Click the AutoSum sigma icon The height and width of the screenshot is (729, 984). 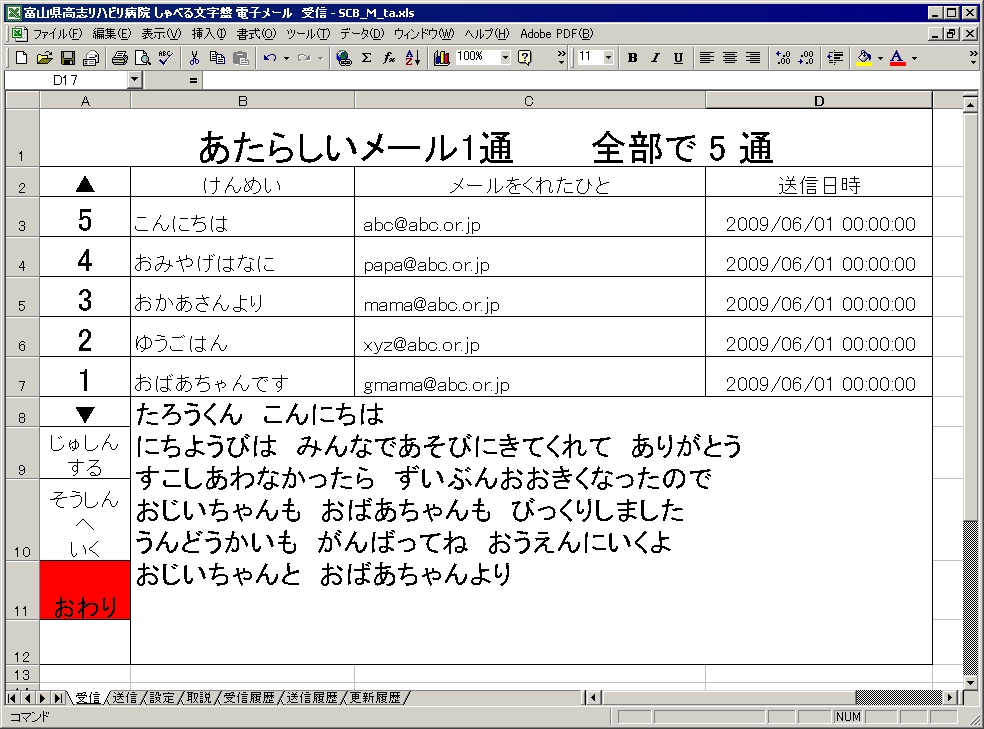click(x=366, y=58)
